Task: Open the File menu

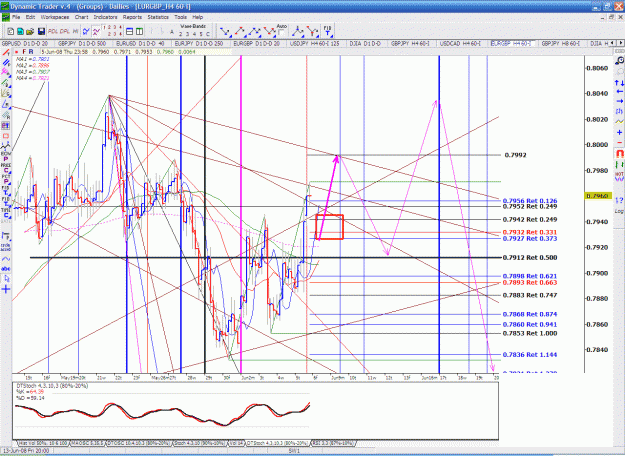Action: click(x=16, y=17)
